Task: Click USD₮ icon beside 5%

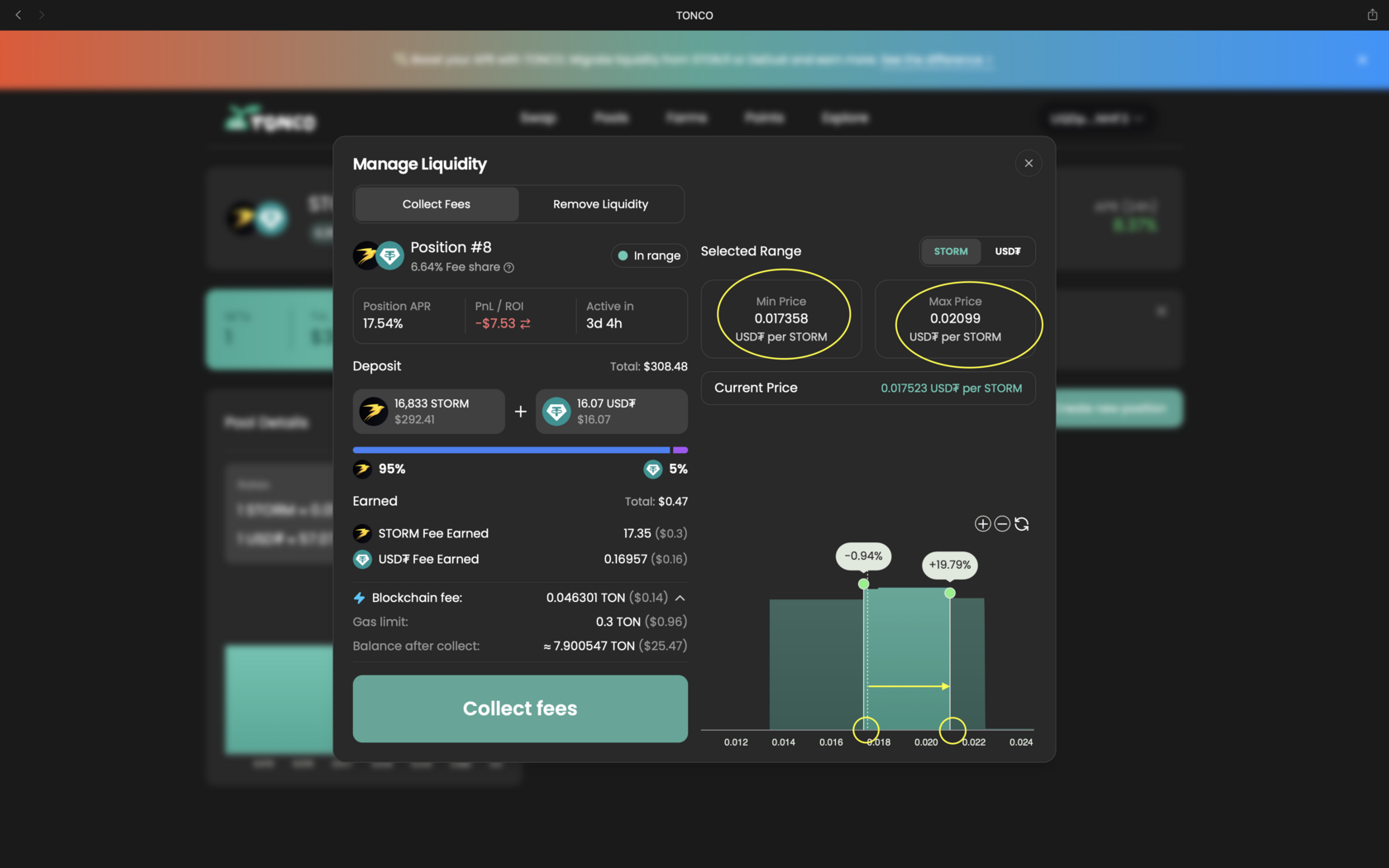Action: pyautogui.click(x=652, y=470)
